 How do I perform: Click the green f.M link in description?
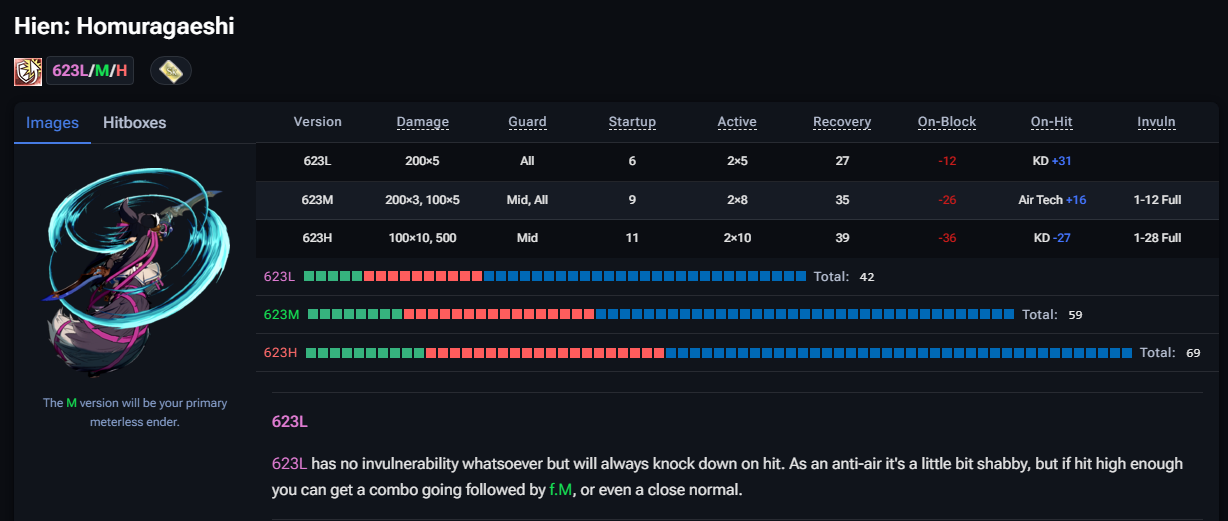tap(561, 490)
